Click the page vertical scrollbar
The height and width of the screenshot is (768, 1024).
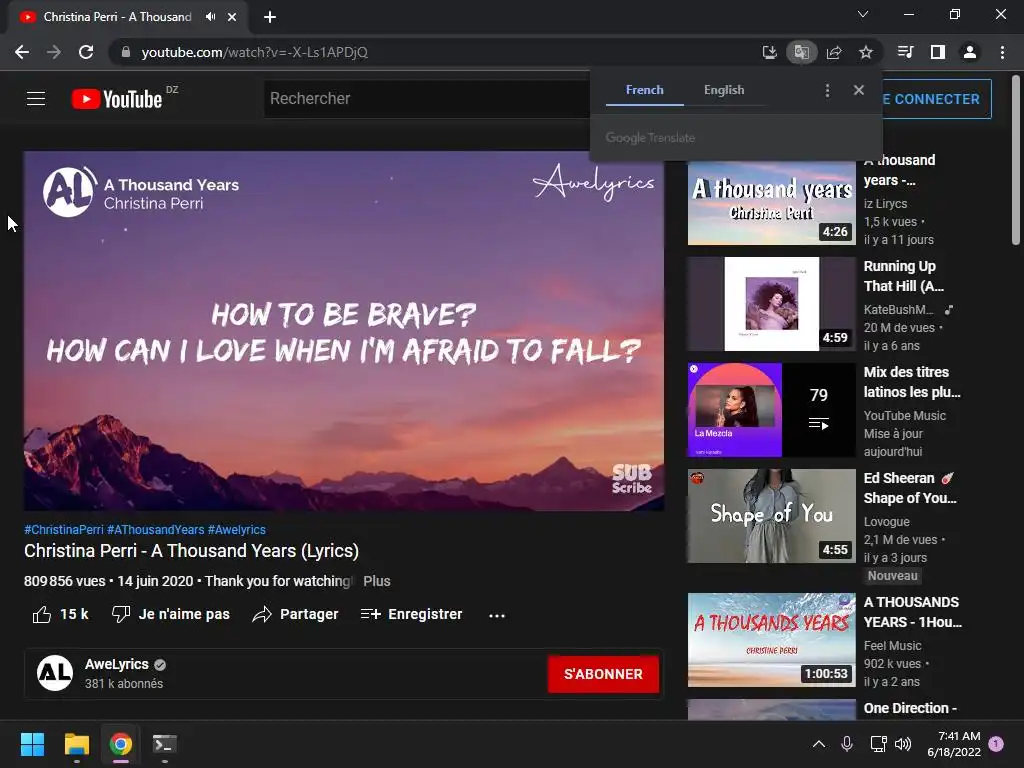[x=1016, y=161]
